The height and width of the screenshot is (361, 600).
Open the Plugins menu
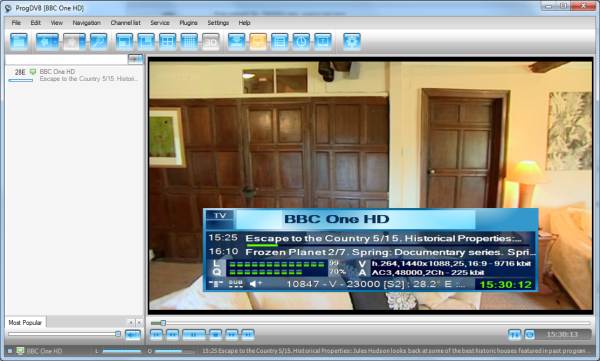tap(189, 23)
